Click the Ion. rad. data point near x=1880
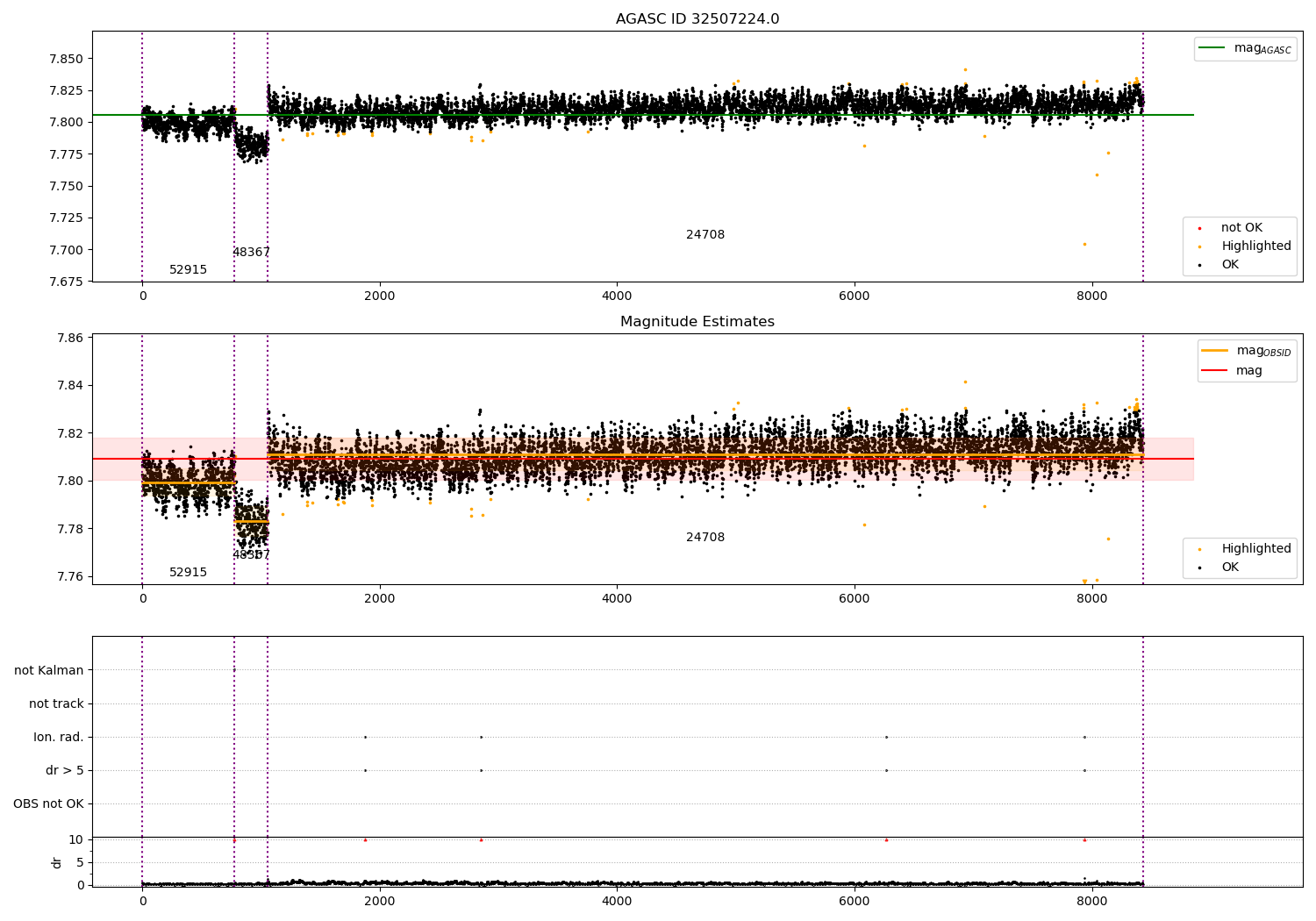The width and height of the screenshot is (1316, 921). point(365,737)
